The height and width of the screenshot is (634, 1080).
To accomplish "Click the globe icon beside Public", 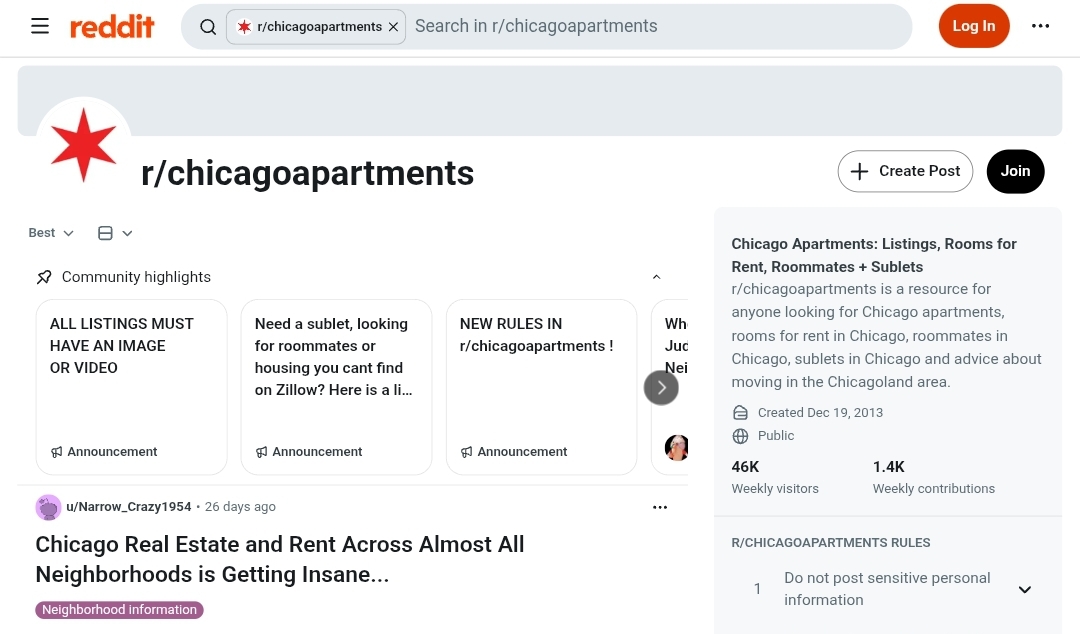I will coord(740,436).
